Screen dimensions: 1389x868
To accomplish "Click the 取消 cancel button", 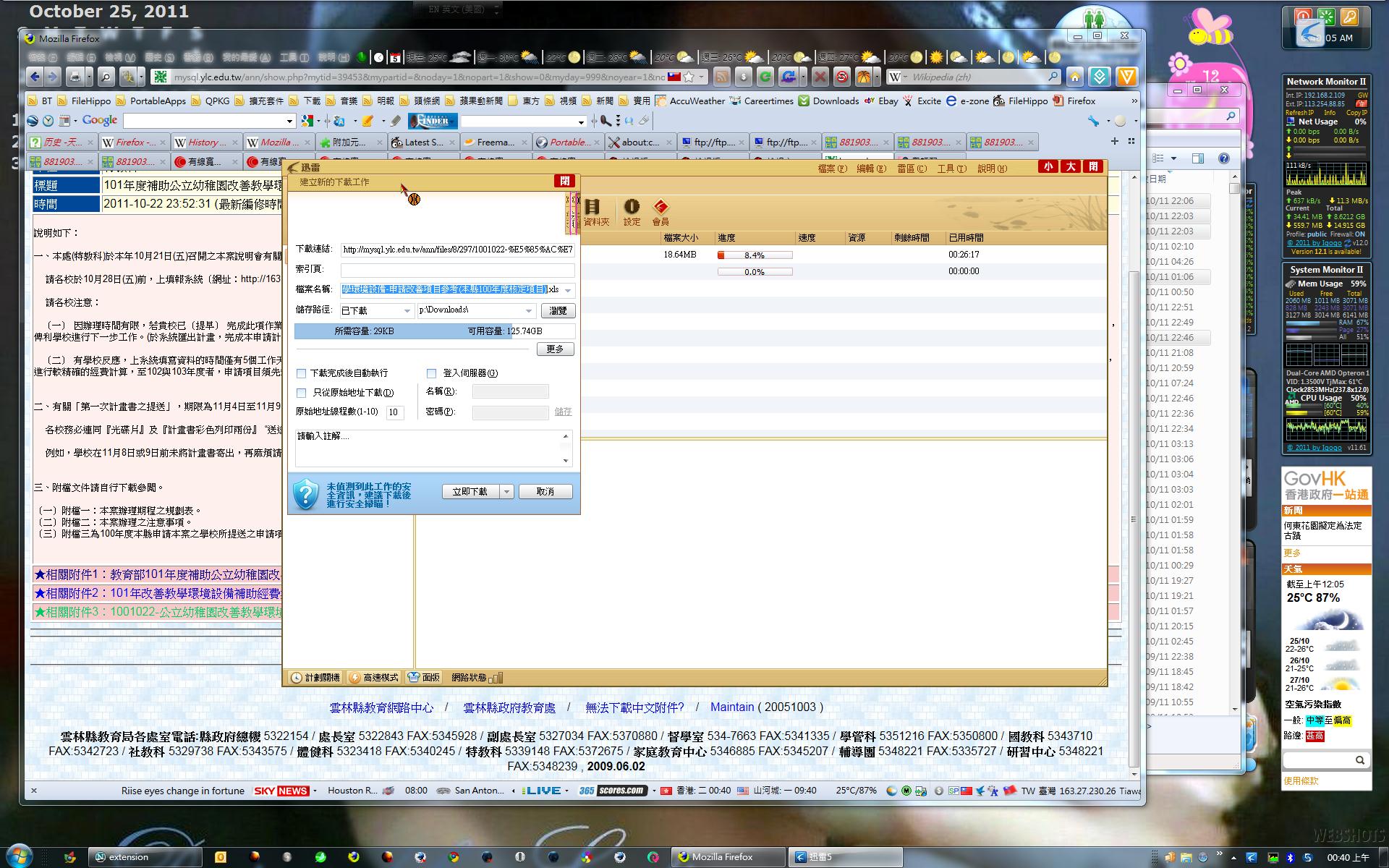I will [545, 492].
